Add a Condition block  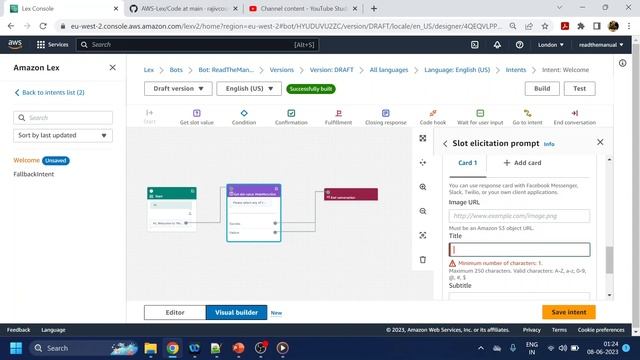[x=244, y=117]
